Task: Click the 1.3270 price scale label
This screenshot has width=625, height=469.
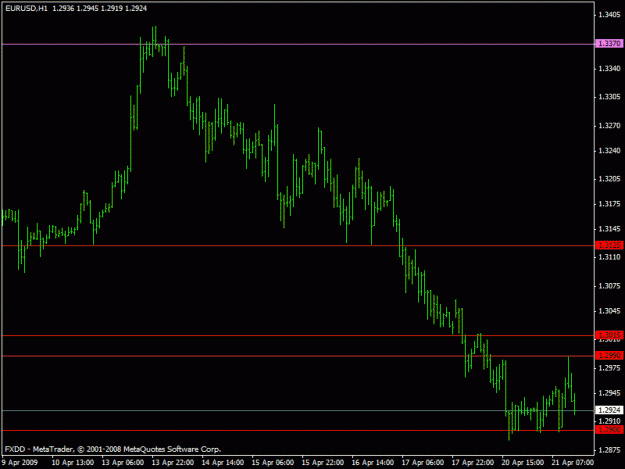Action: (609, 126)
